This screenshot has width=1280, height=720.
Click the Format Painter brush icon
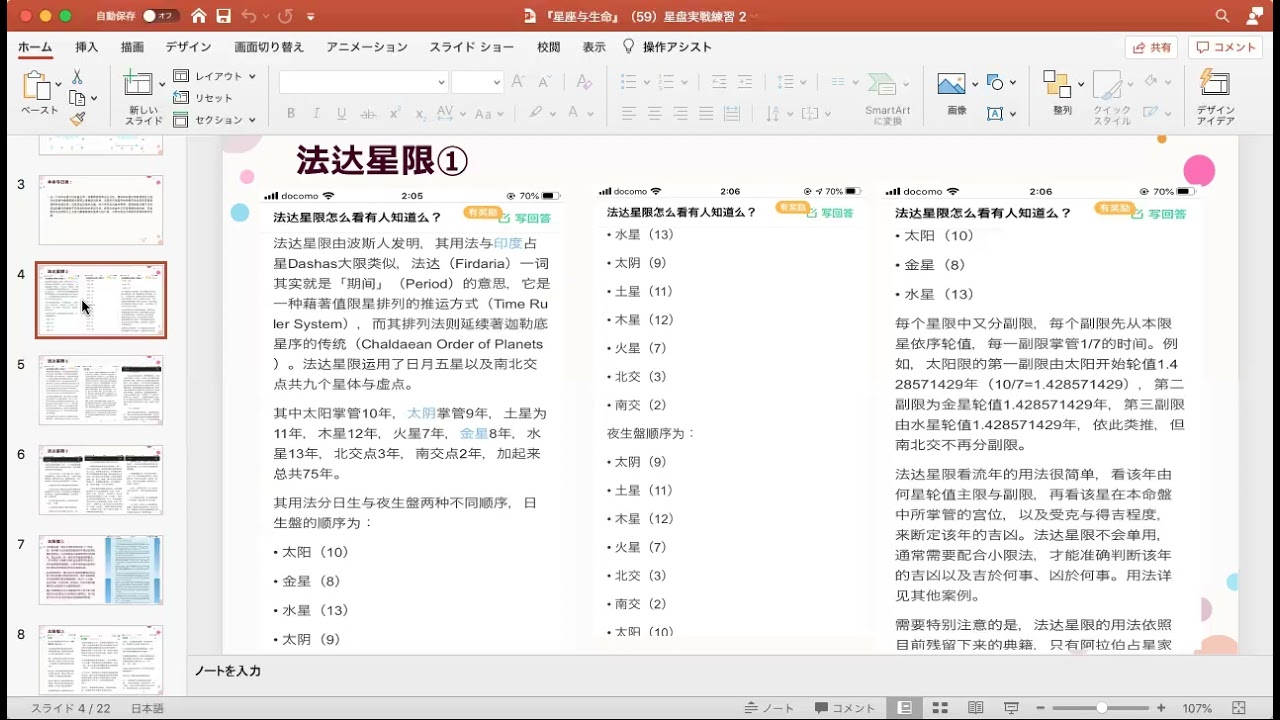[x=77, y=118]
